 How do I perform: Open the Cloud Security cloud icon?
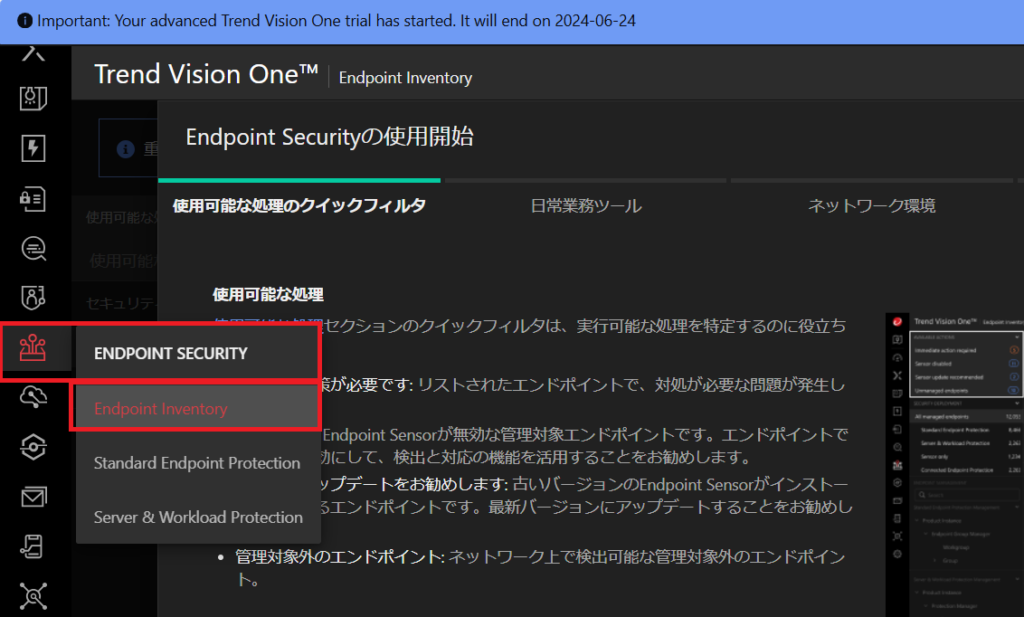pos(34,398)
